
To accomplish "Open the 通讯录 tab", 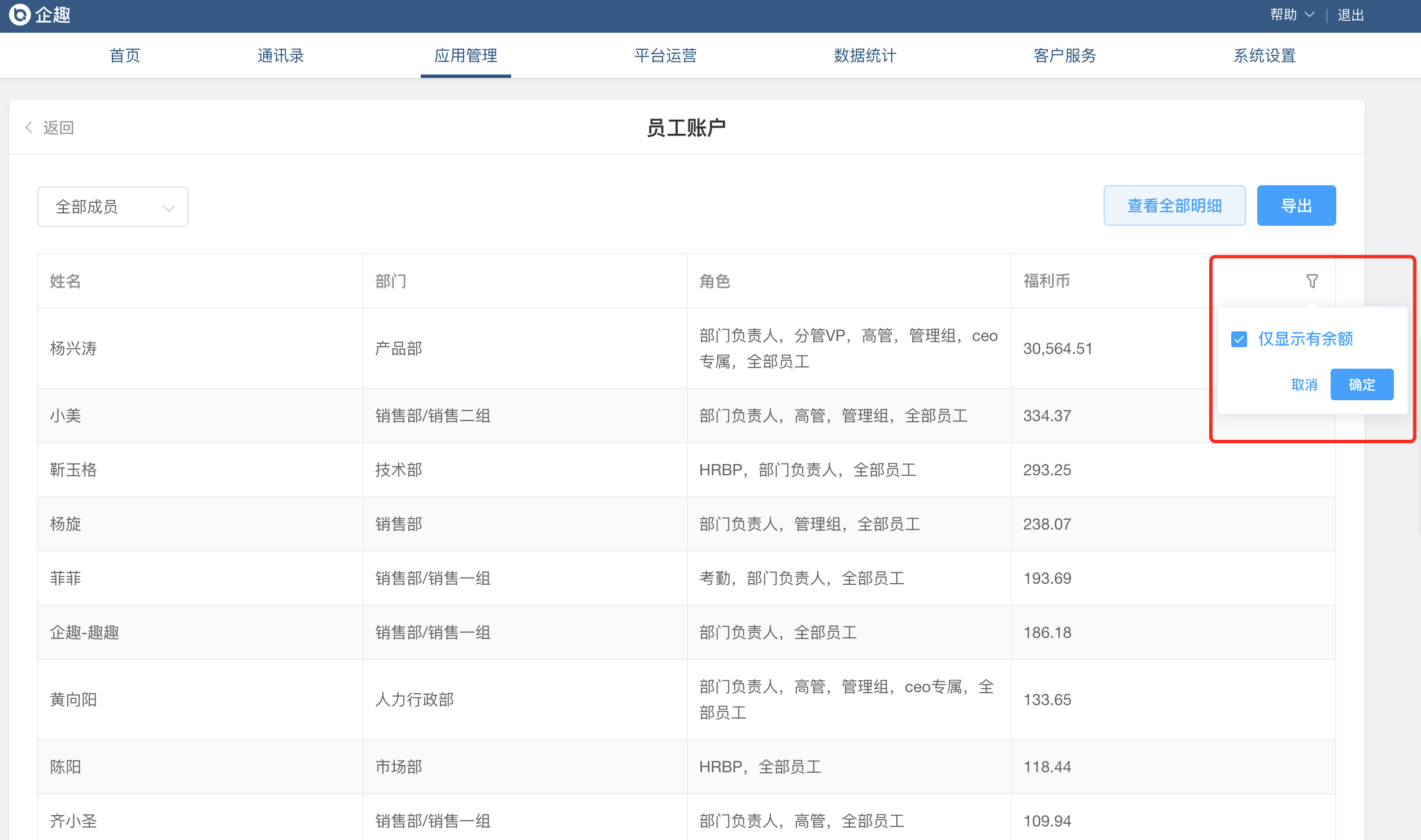I will [280, 55].
